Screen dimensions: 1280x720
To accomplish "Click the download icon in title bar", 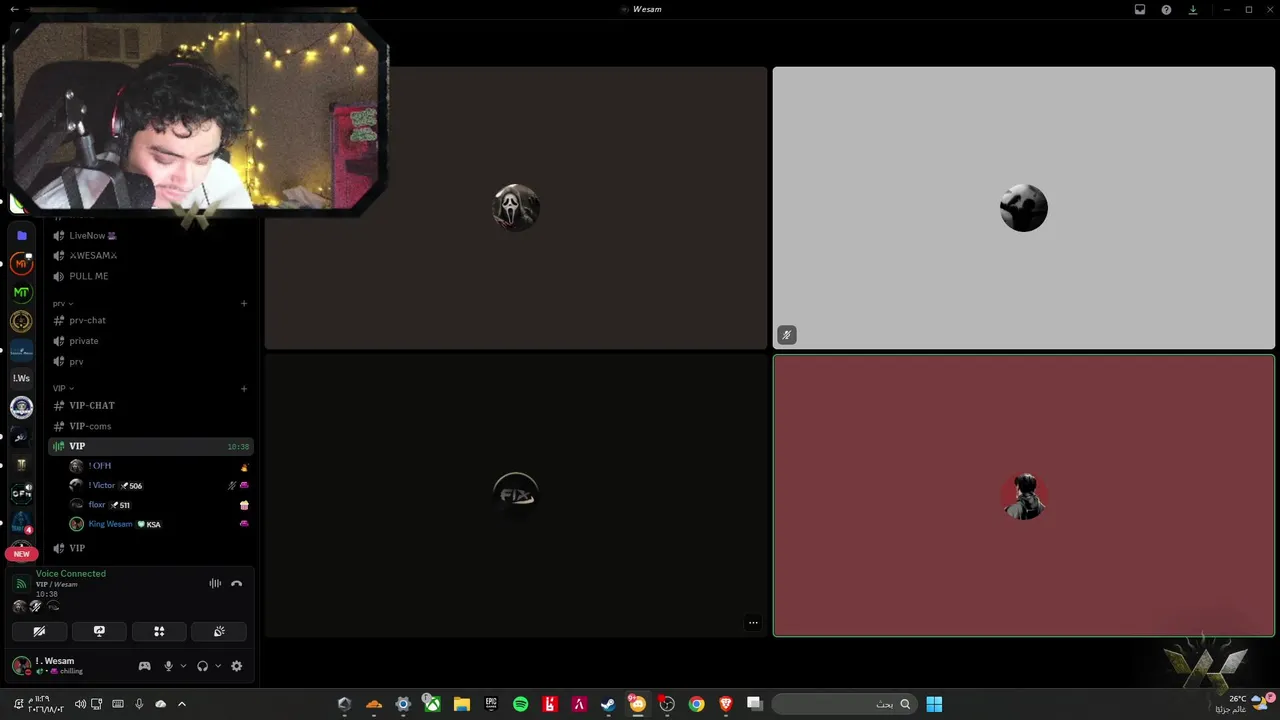I will [x=1193, y=9].
